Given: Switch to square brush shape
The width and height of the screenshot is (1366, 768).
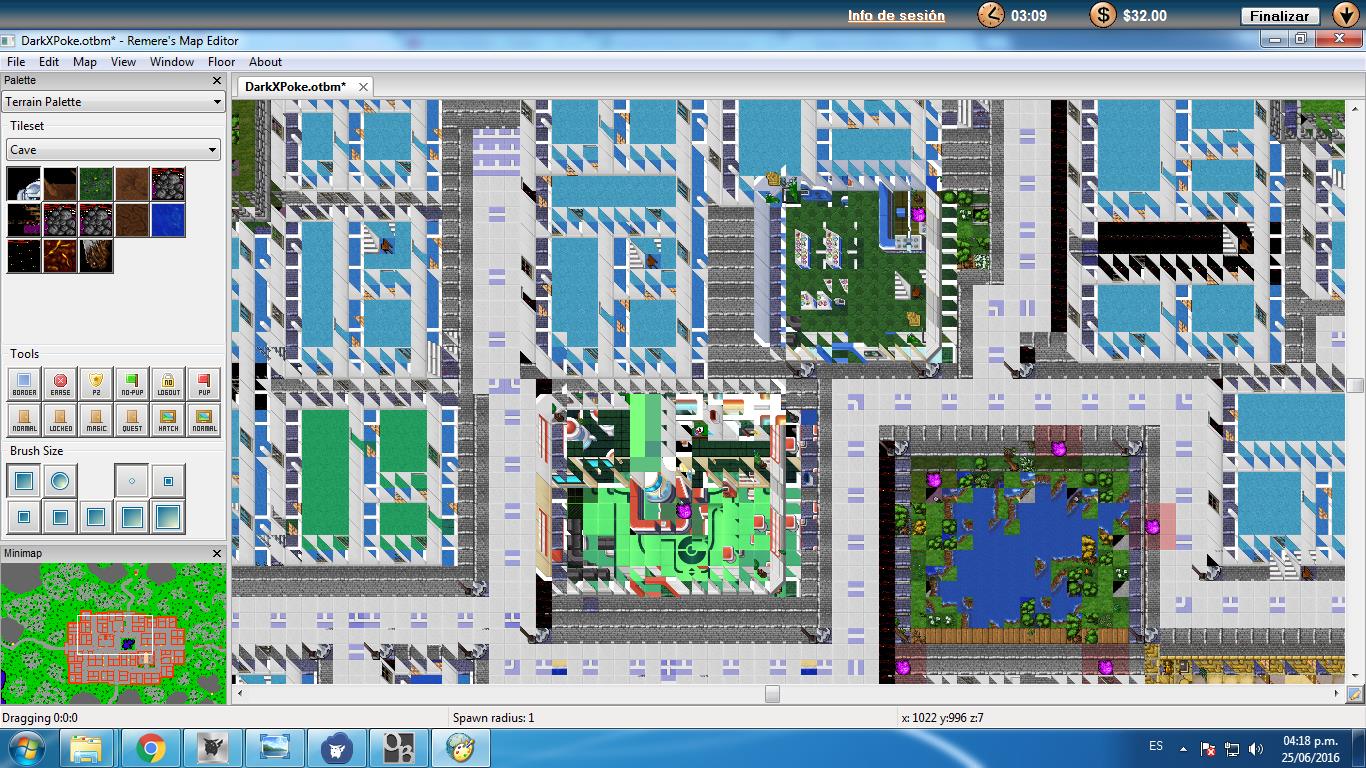Looking at the screenshot, I should pyautogui.click(x=24, y=482).
